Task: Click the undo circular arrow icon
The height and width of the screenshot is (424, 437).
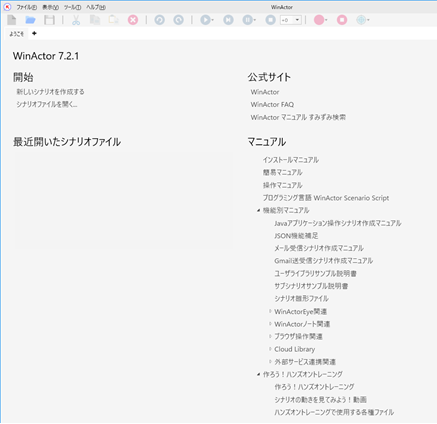Action: pos(159,20)
